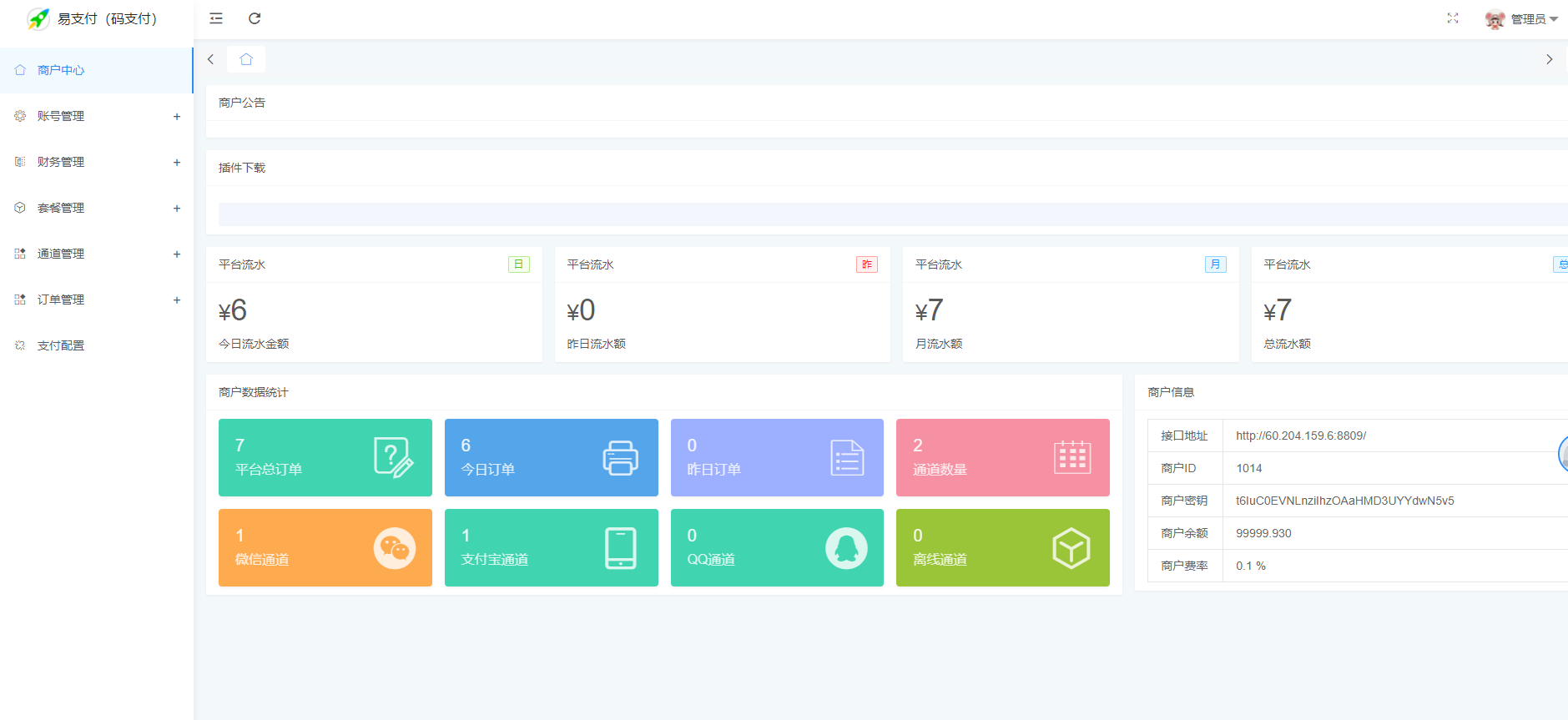Click the 平台总订单 card icon
This screenshot has height=720, width=1568.
[x=393, y=457]
